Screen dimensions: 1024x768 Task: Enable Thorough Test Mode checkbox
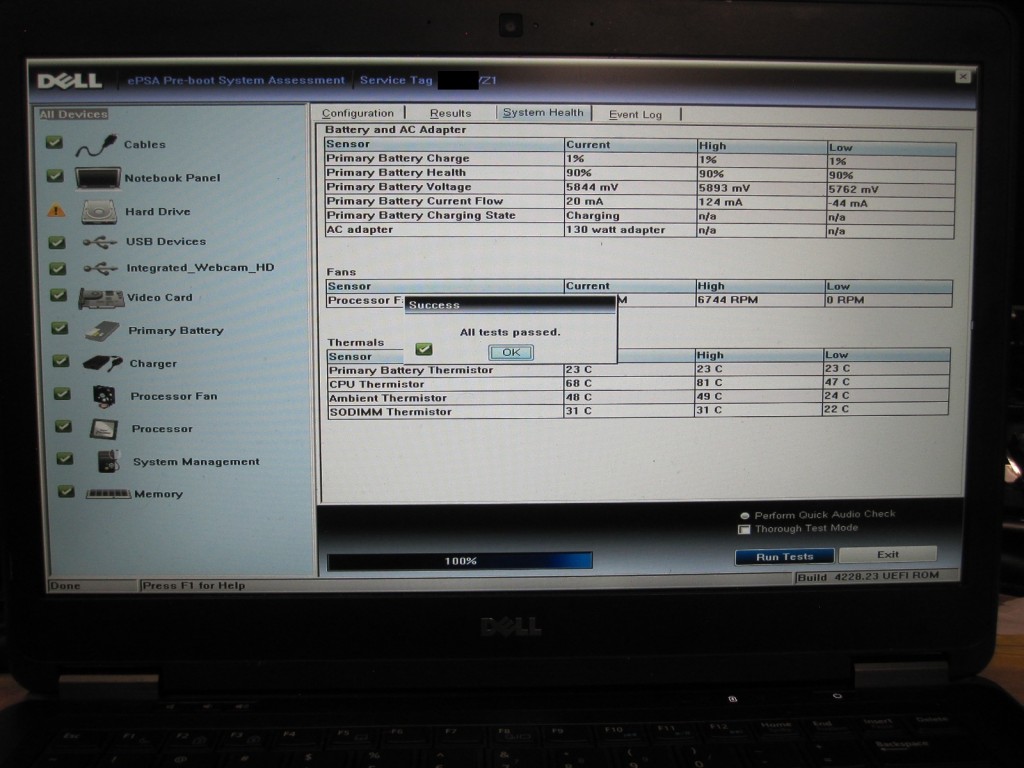(x=744, y=530)
